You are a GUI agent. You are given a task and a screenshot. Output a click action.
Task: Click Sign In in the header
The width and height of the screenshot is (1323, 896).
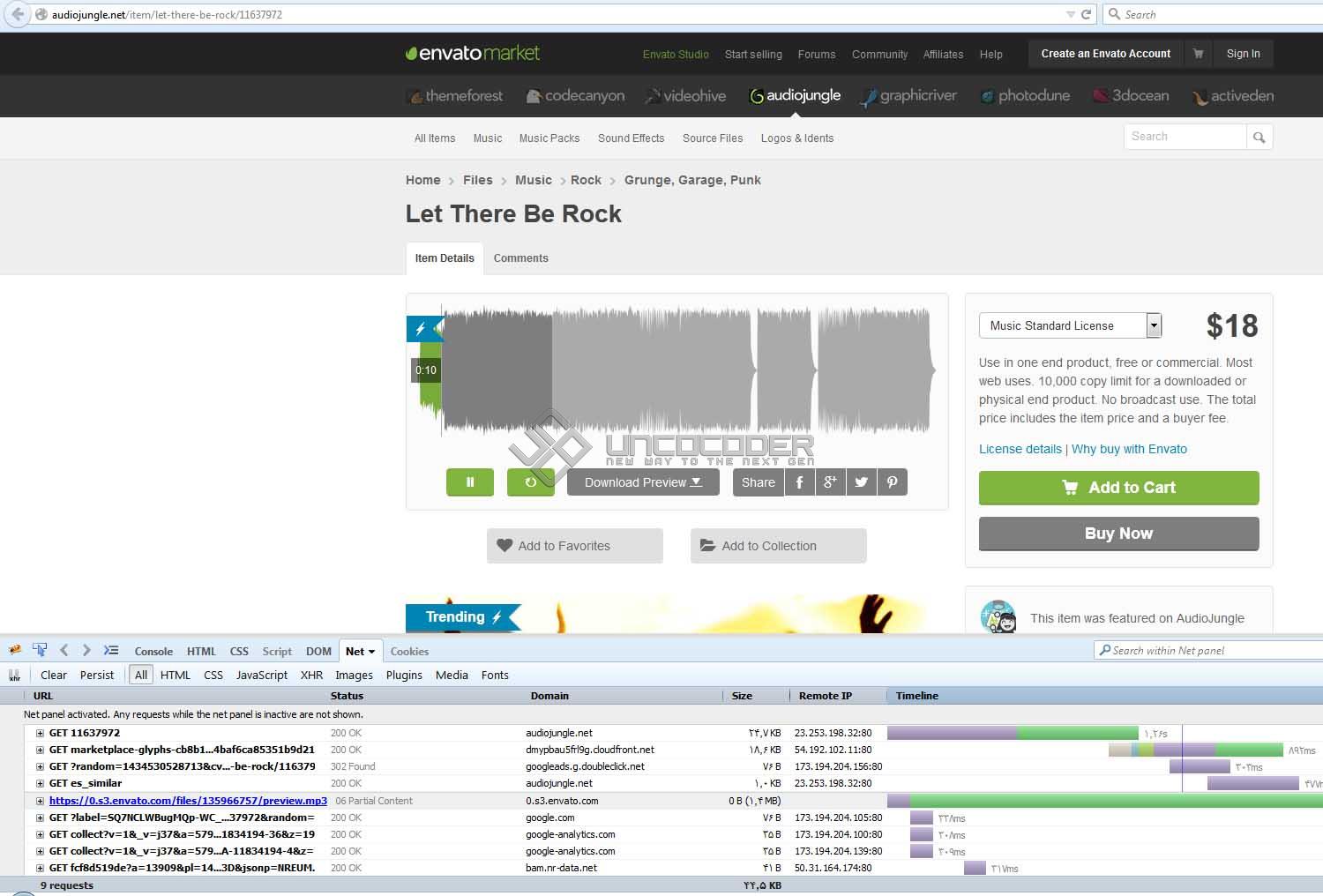click(x=1243, y=54)
